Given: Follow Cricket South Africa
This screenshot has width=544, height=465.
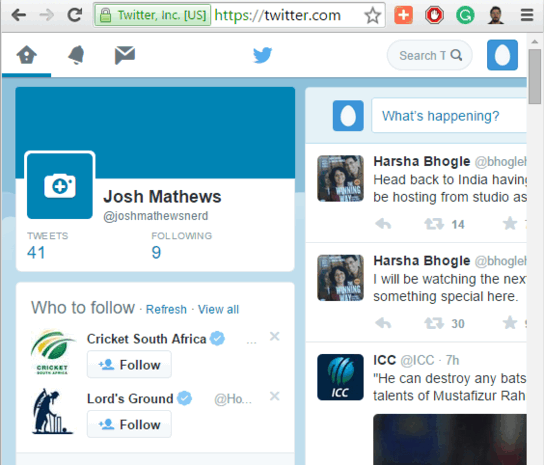Looking at the screenshot, I should 129,364.
